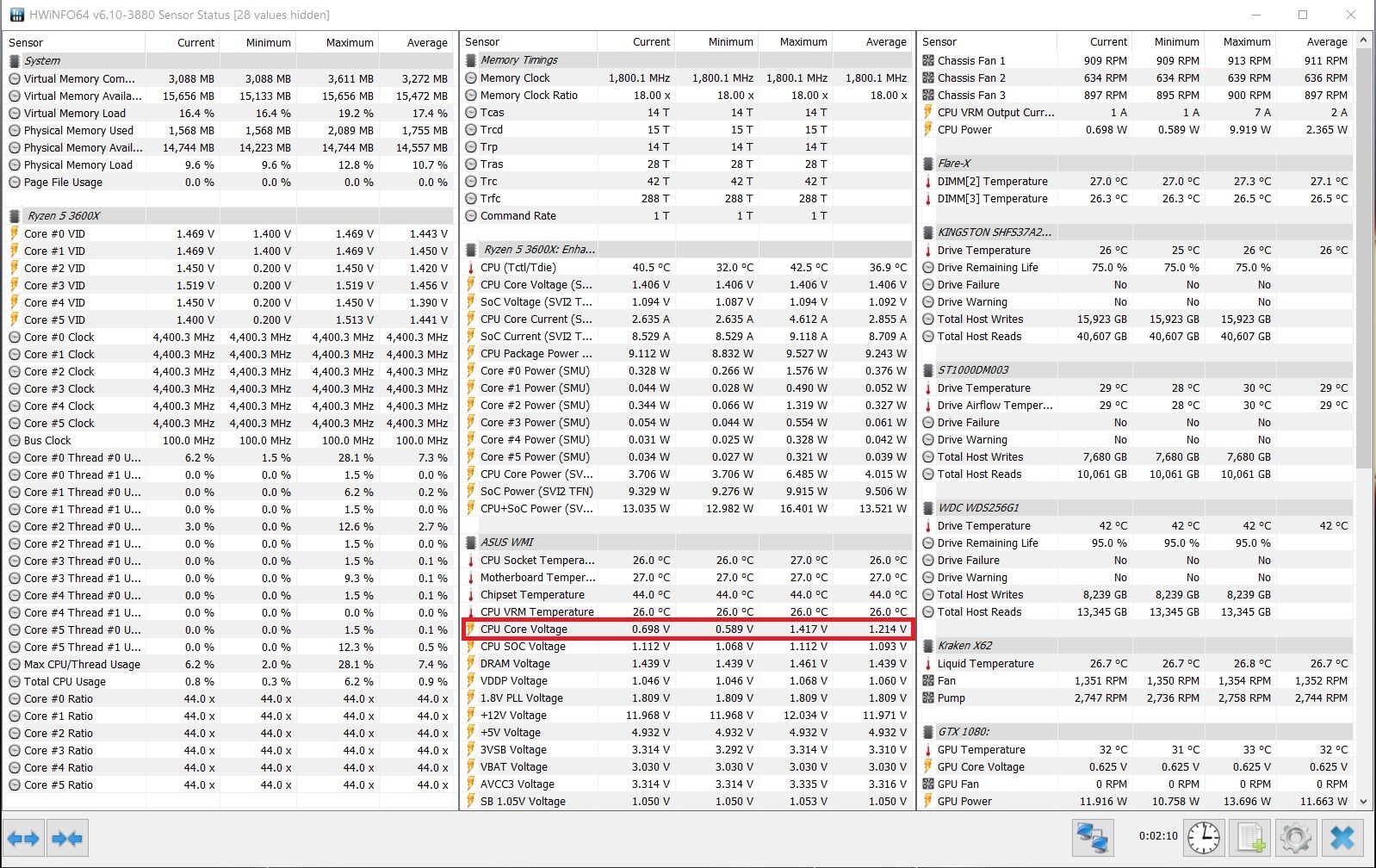Select the Core #5 Ratio row
This screenshot has height=868, width=1376.
point(228,785)
